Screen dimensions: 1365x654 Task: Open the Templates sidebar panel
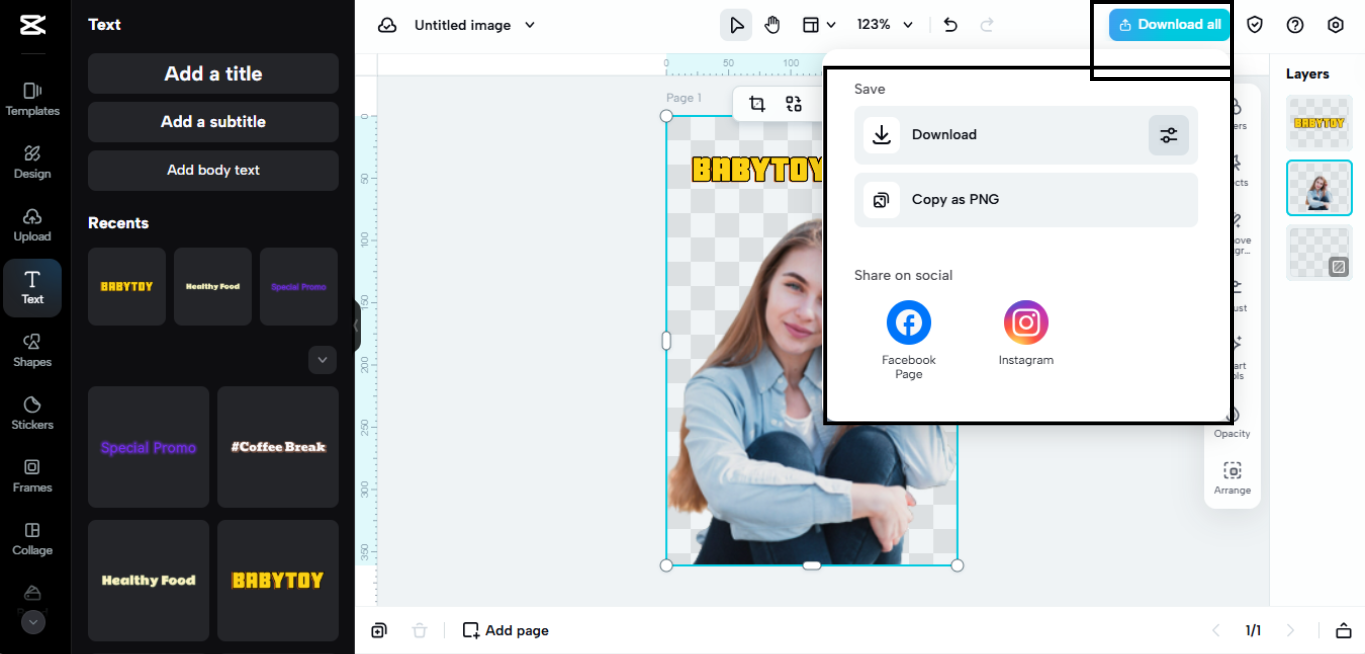[x=33, y=99]
